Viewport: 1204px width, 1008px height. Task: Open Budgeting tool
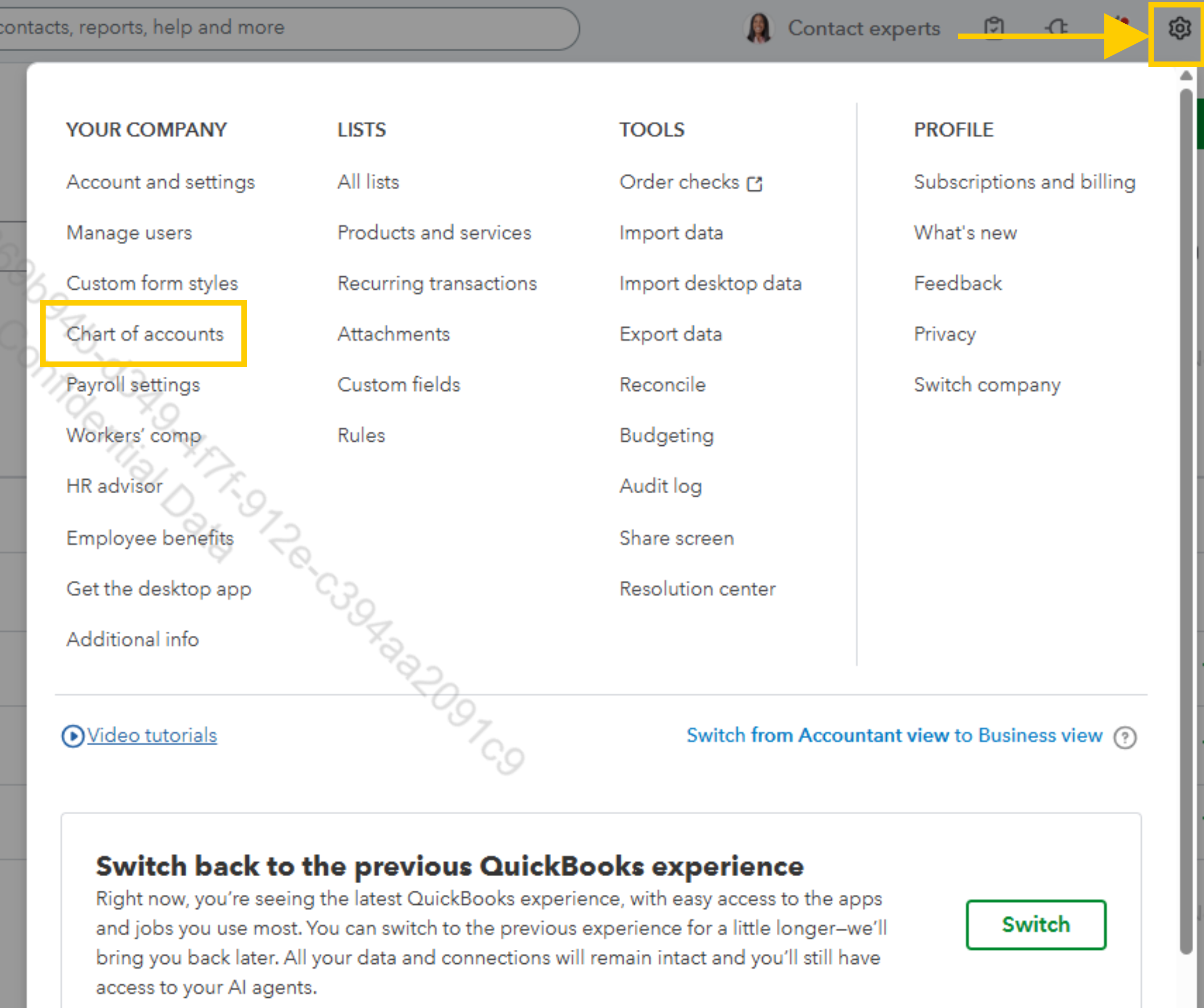click(x=666, y=436)
